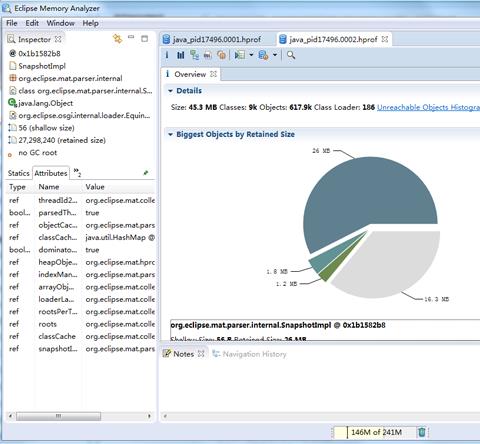Image resolution: width=480 pixels, height=444 pixels.
Task: Select the Overview tab
Action: pos(190,74)
